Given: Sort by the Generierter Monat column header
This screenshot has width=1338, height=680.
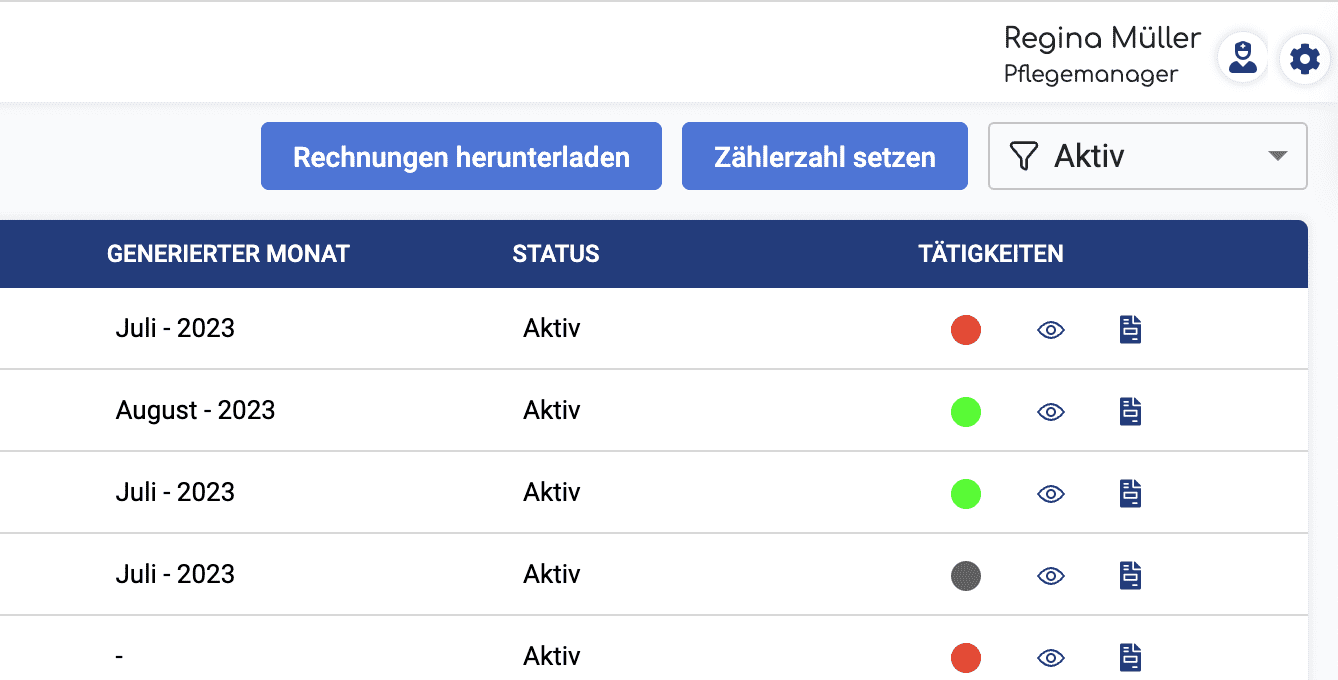Looking at the screenshot, I should point(228,254).
